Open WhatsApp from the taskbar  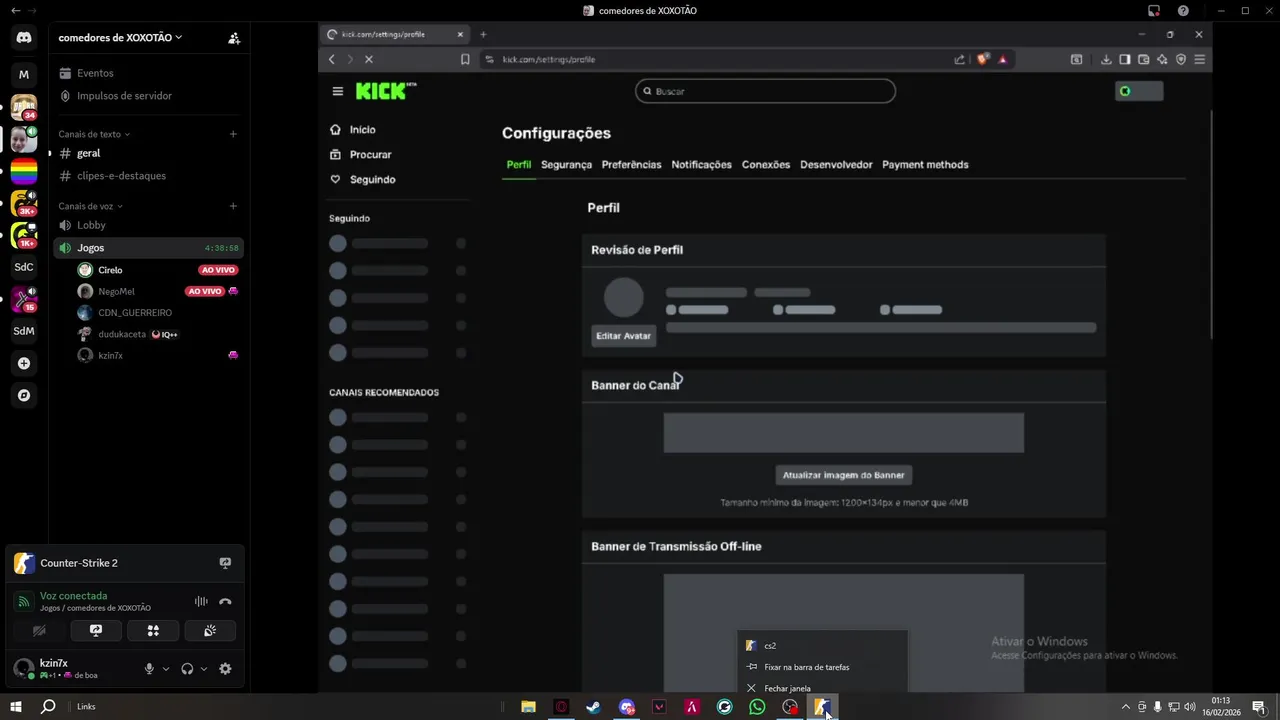pyautogui.click(x=757, y=707)
